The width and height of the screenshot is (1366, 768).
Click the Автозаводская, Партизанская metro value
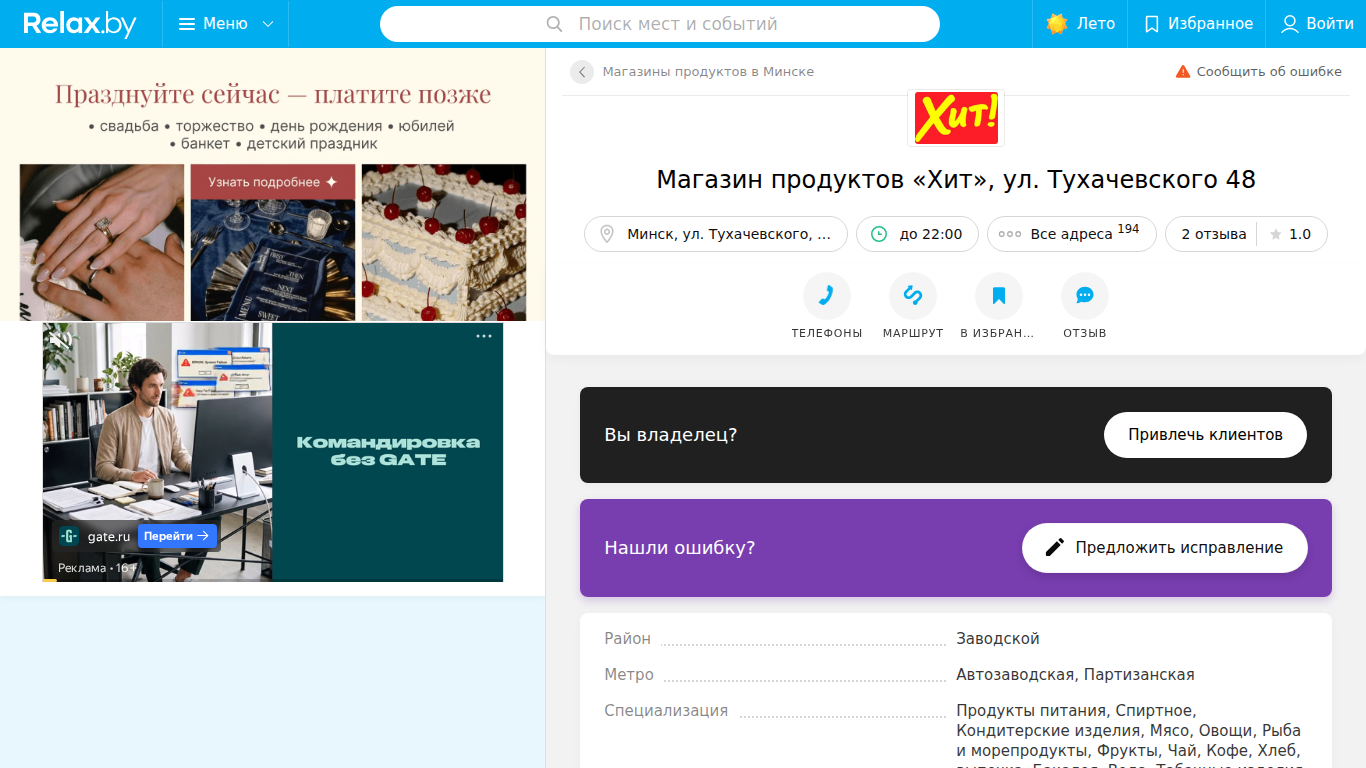click(x=1075, y=674)
